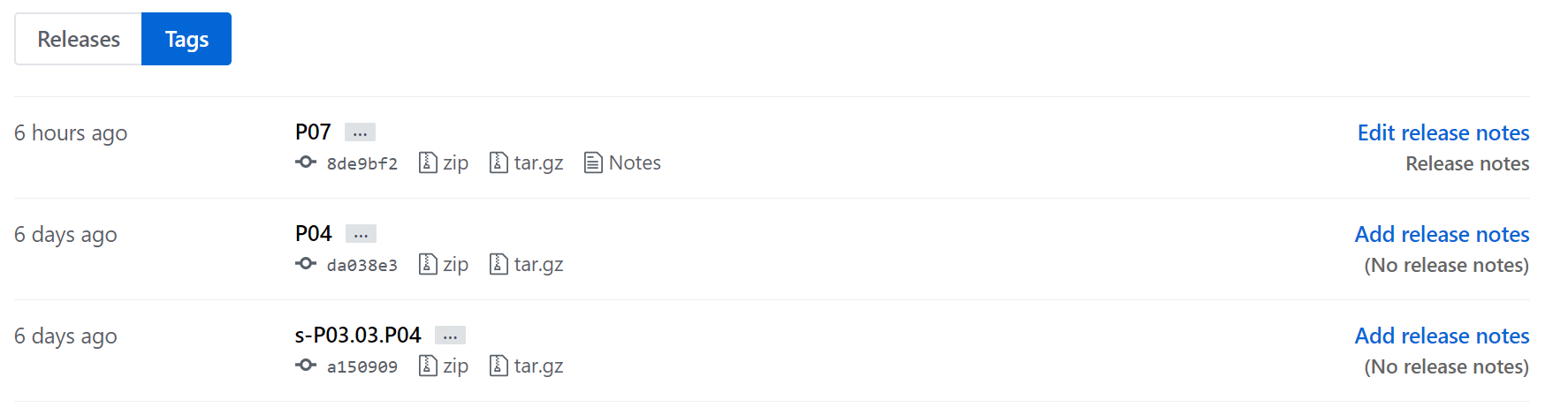Image resolution: width=1568 pixels, height=415 pixels.
Task: Click the commit icon beside da038e3
Action: click(306, 264)
